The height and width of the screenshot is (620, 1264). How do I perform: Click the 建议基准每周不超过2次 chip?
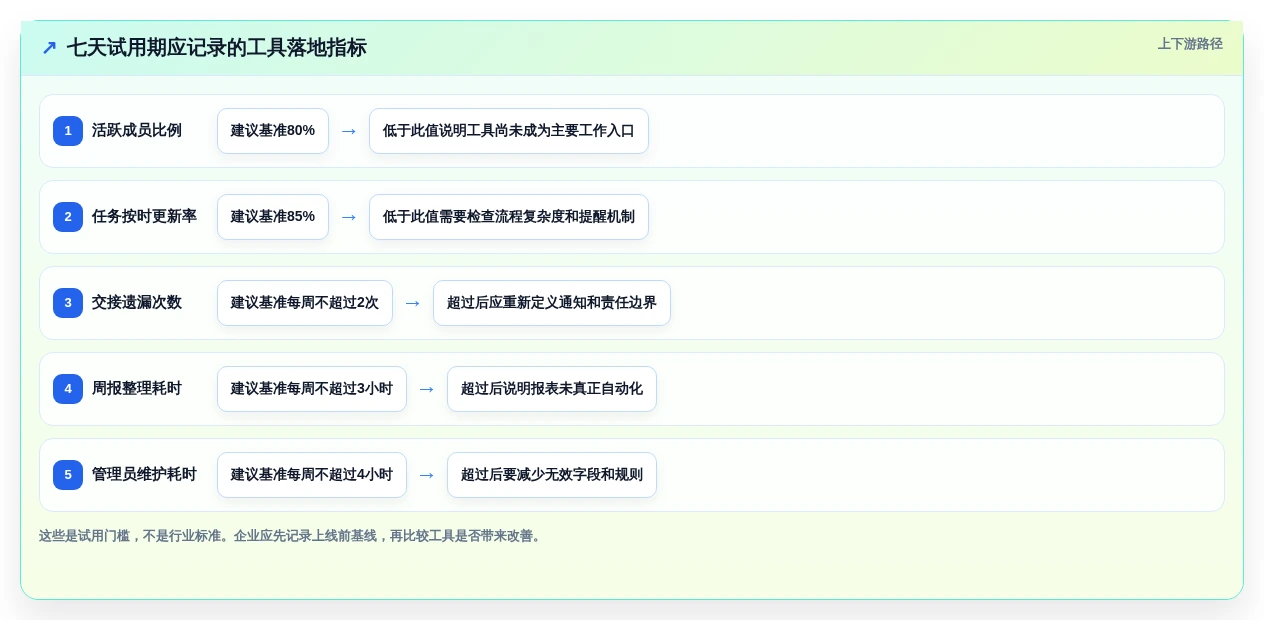305,303
